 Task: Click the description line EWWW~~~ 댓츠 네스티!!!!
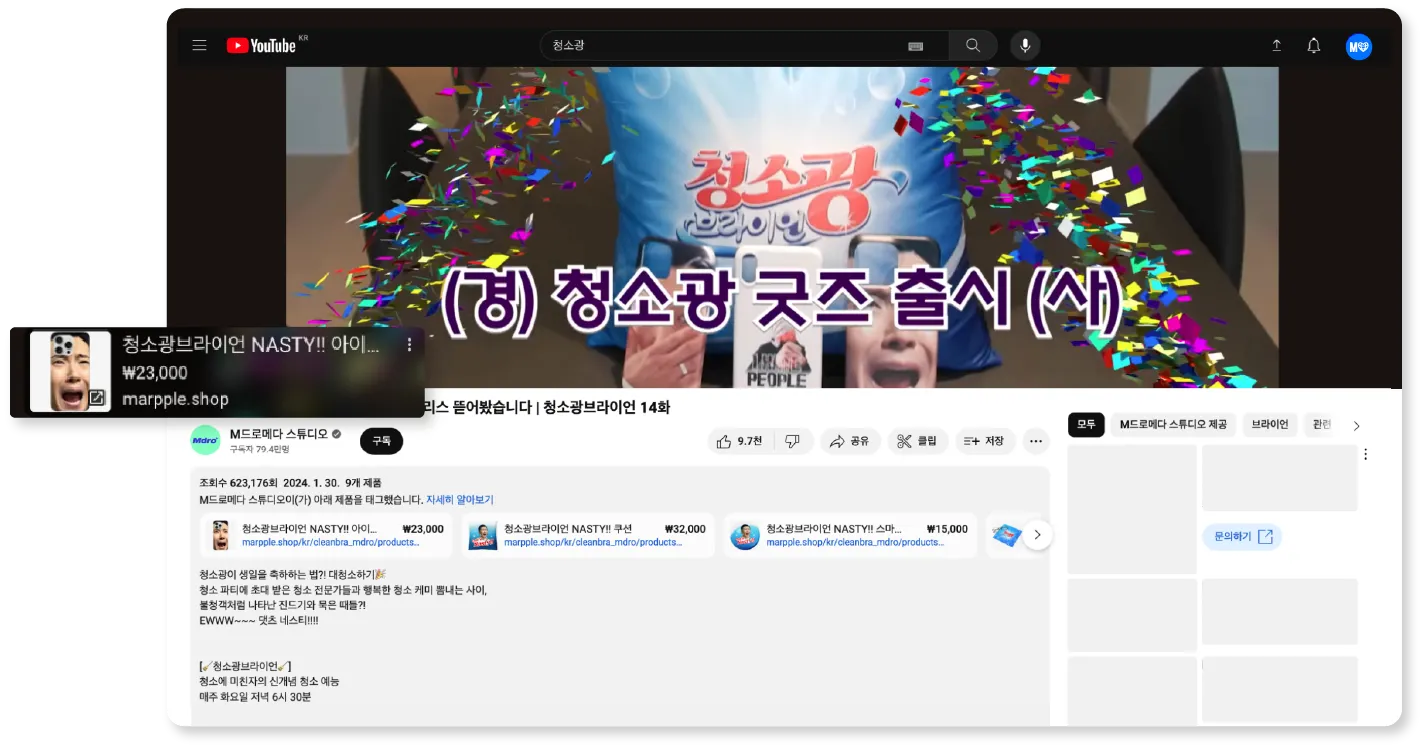(259, 620)
